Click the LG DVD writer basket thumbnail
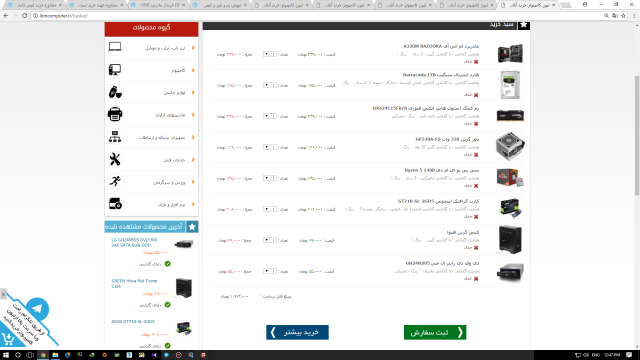The width and height of the screenshot is (640, 360). pos(510,272)
